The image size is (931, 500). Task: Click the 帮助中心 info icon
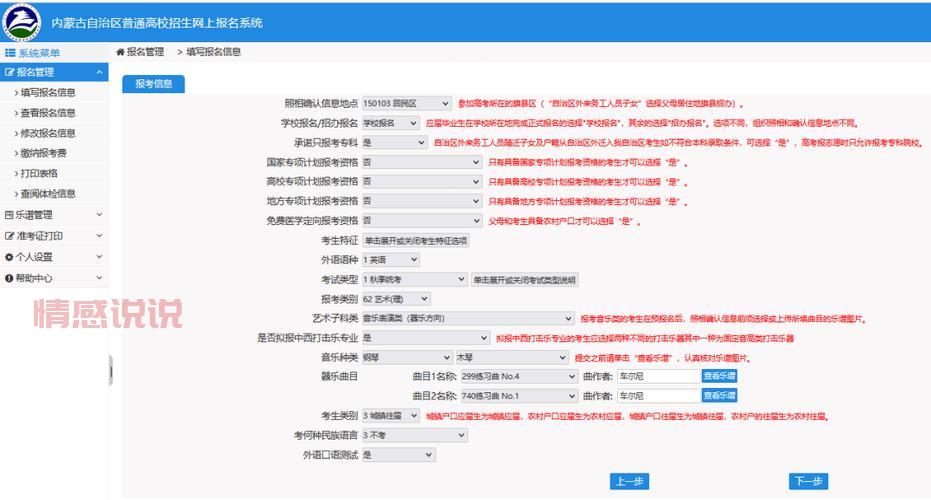(9, 278)
